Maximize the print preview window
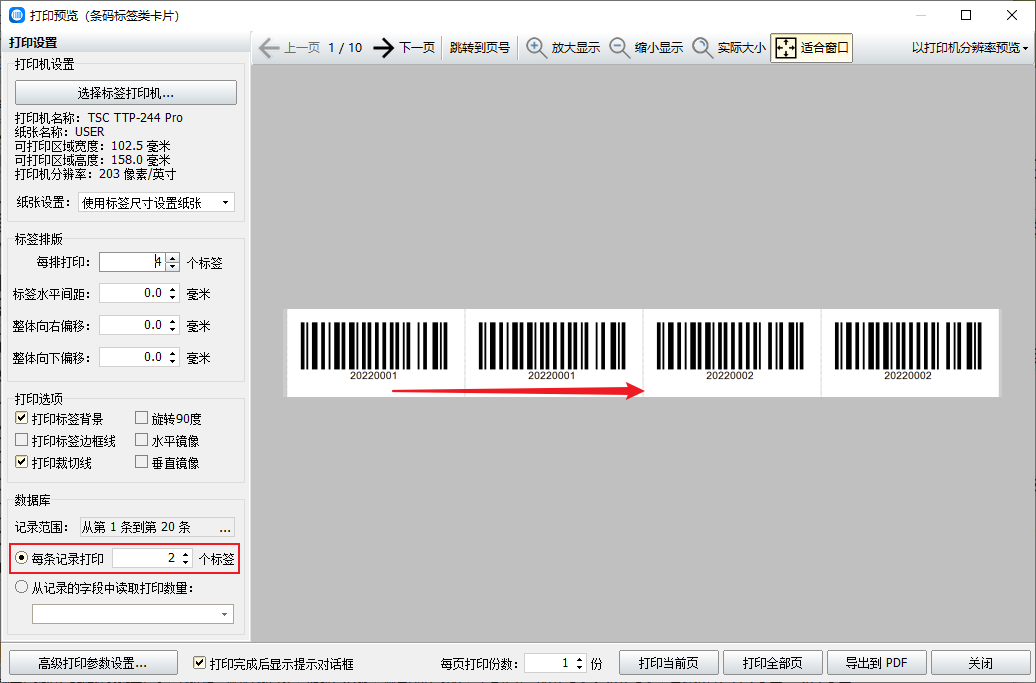Viewport: 1036px width, 683px height. click(966, 15)
